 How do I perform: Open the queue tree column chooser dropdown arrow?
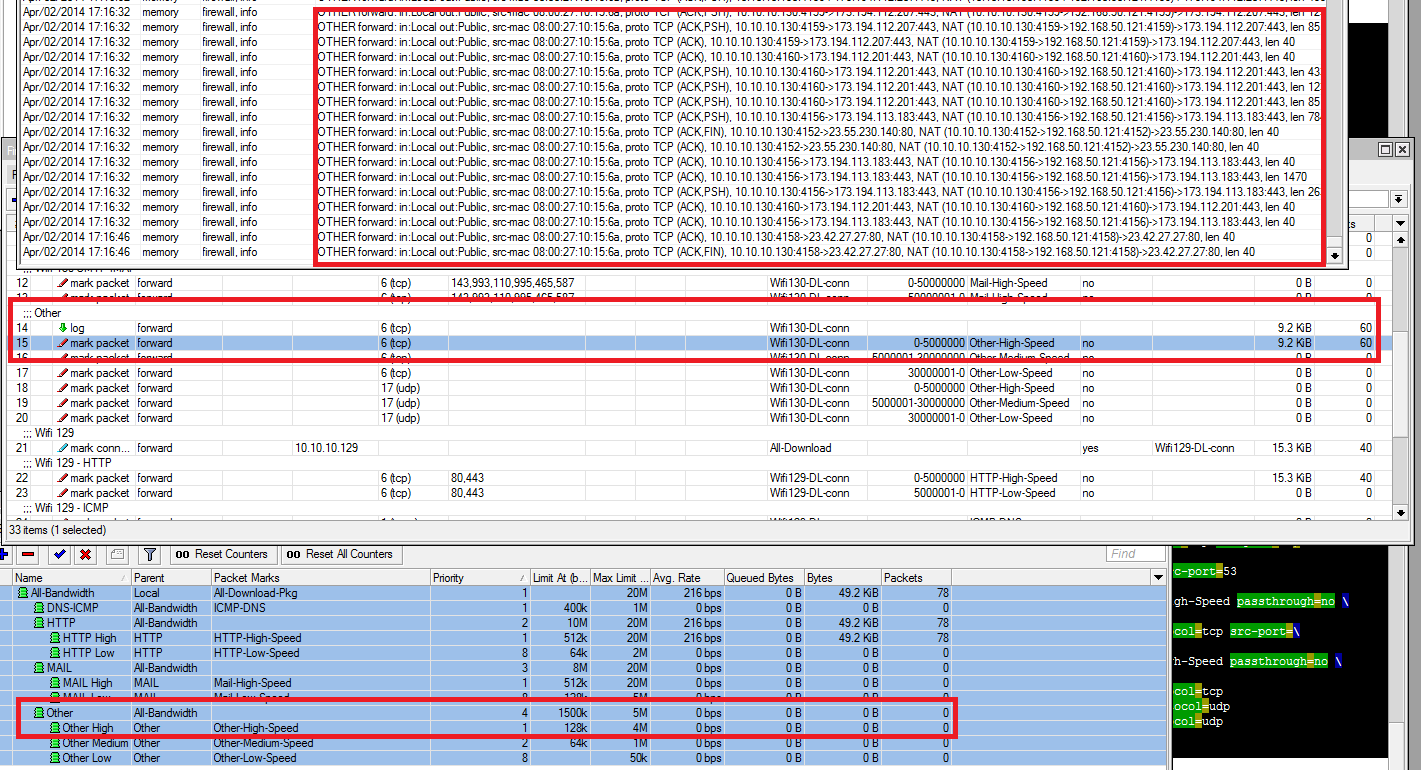coord(1159,578)
